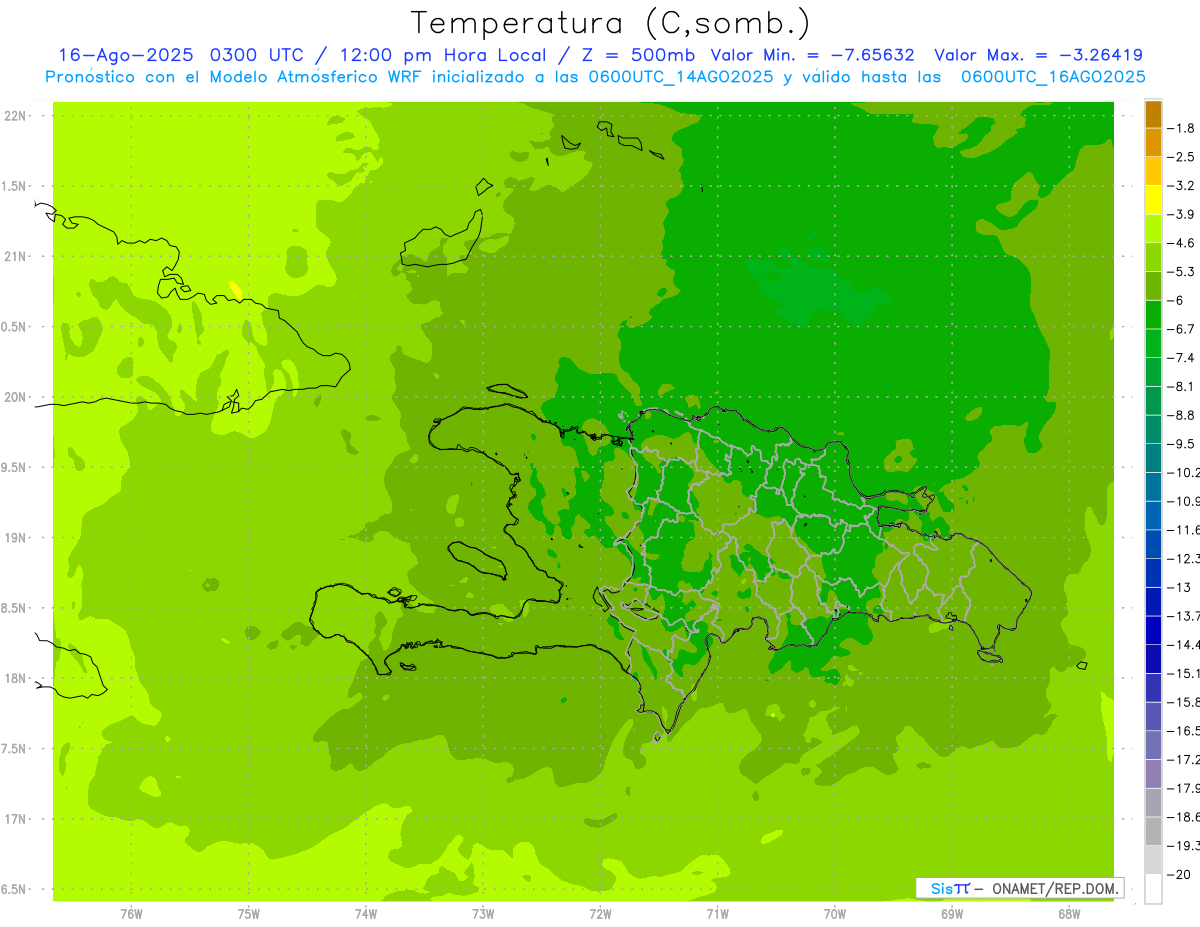
Task: Click the 1.5N latitude label
Action: tap(14, 186)
